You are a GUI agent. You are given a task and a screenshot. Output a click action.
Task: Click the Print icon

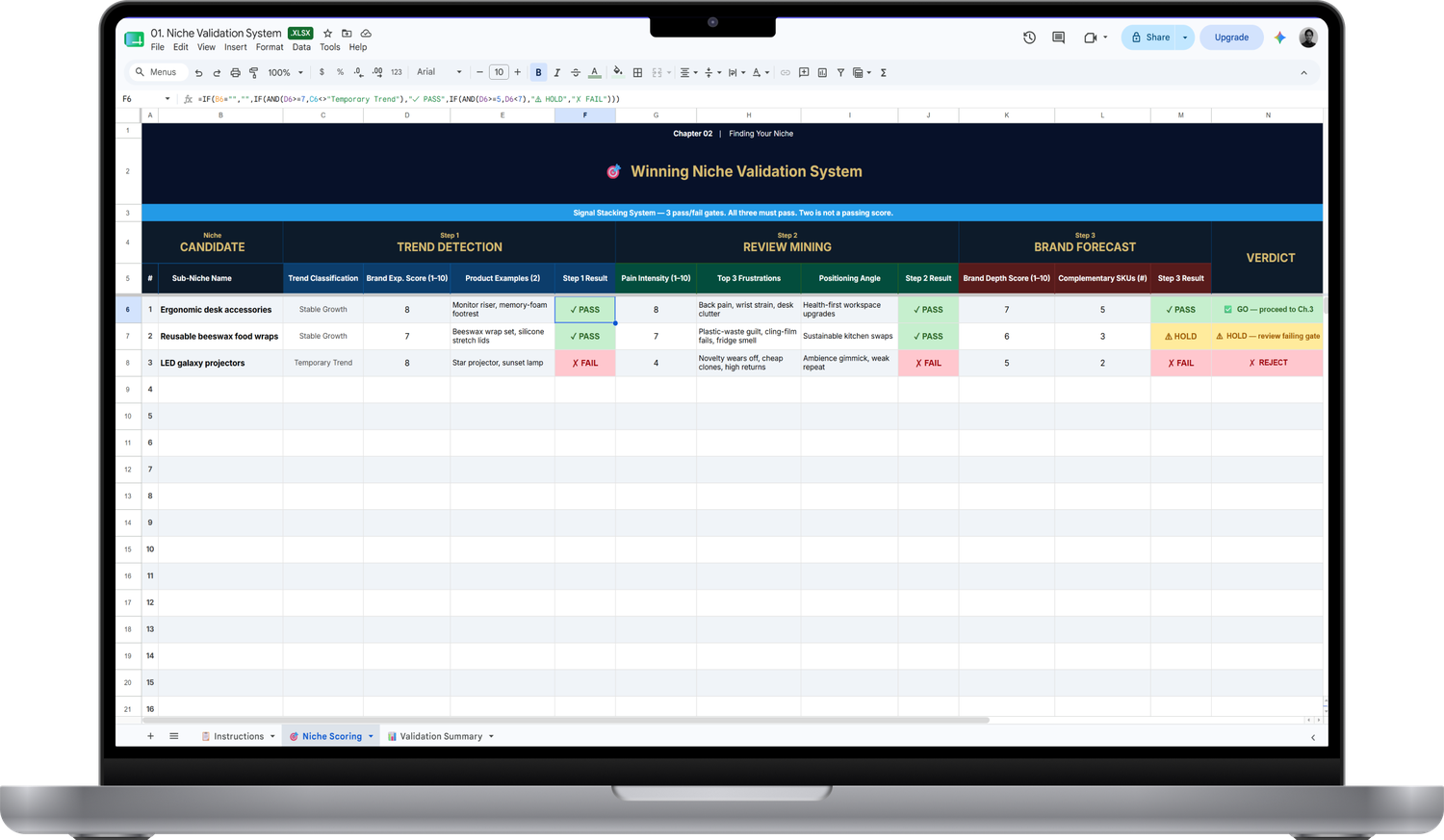[235, 72]
